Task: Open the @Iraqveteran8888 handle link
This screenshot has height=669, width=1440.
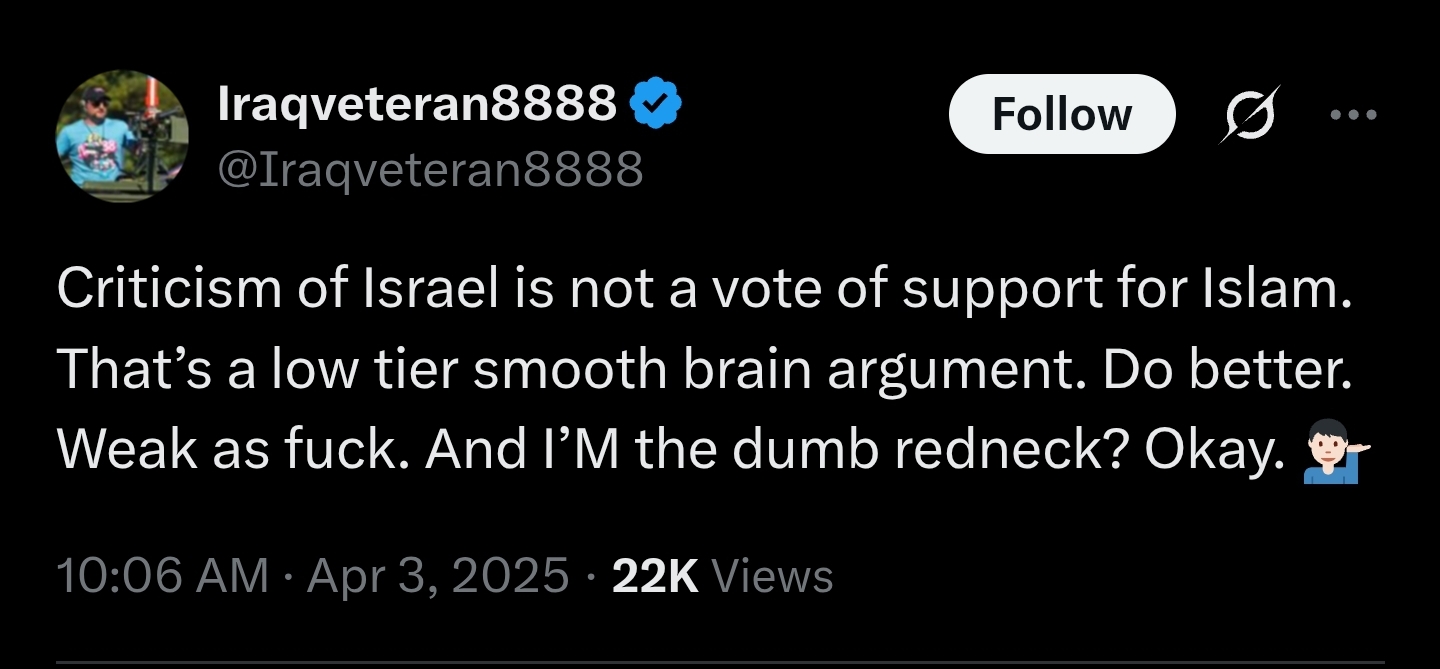Action: pos(430,169)
